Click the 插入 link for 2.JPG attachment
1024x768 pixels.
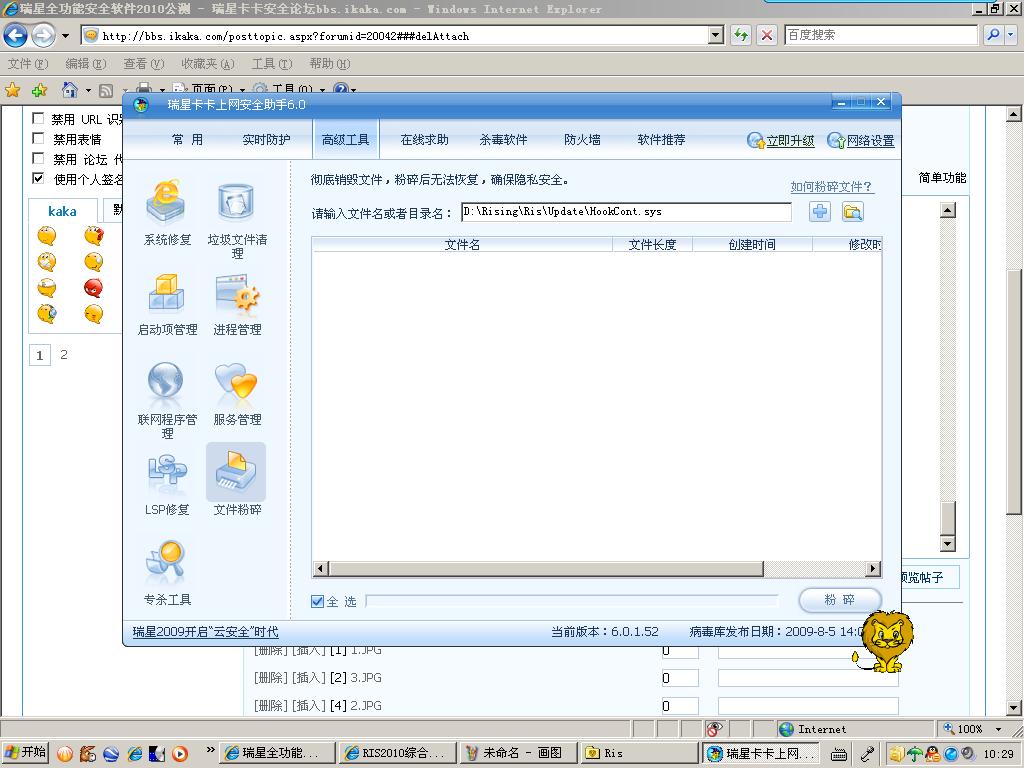tap(309, 706)
